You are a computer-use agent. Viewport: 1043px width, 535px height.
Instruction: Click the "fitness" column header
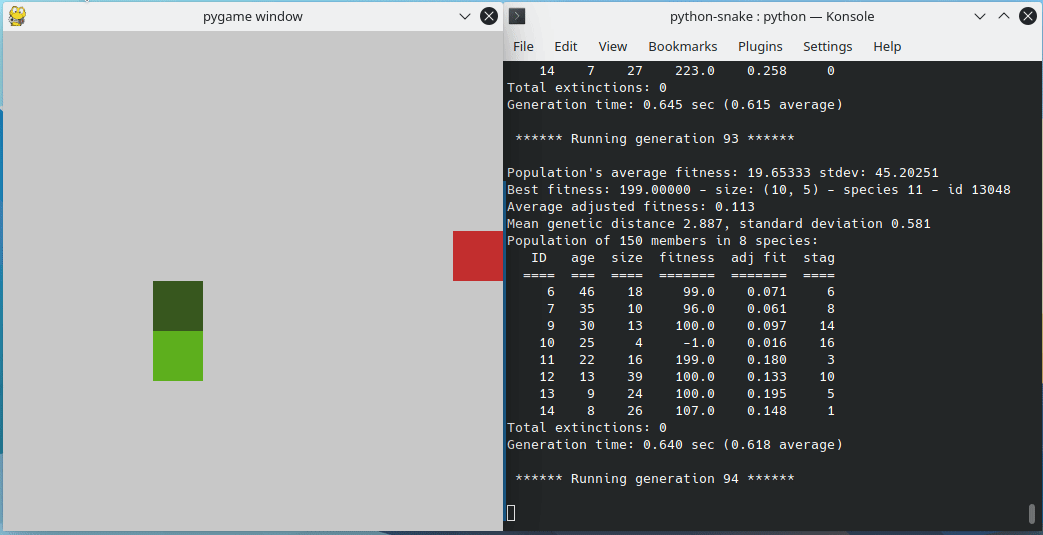click(686, 258)
